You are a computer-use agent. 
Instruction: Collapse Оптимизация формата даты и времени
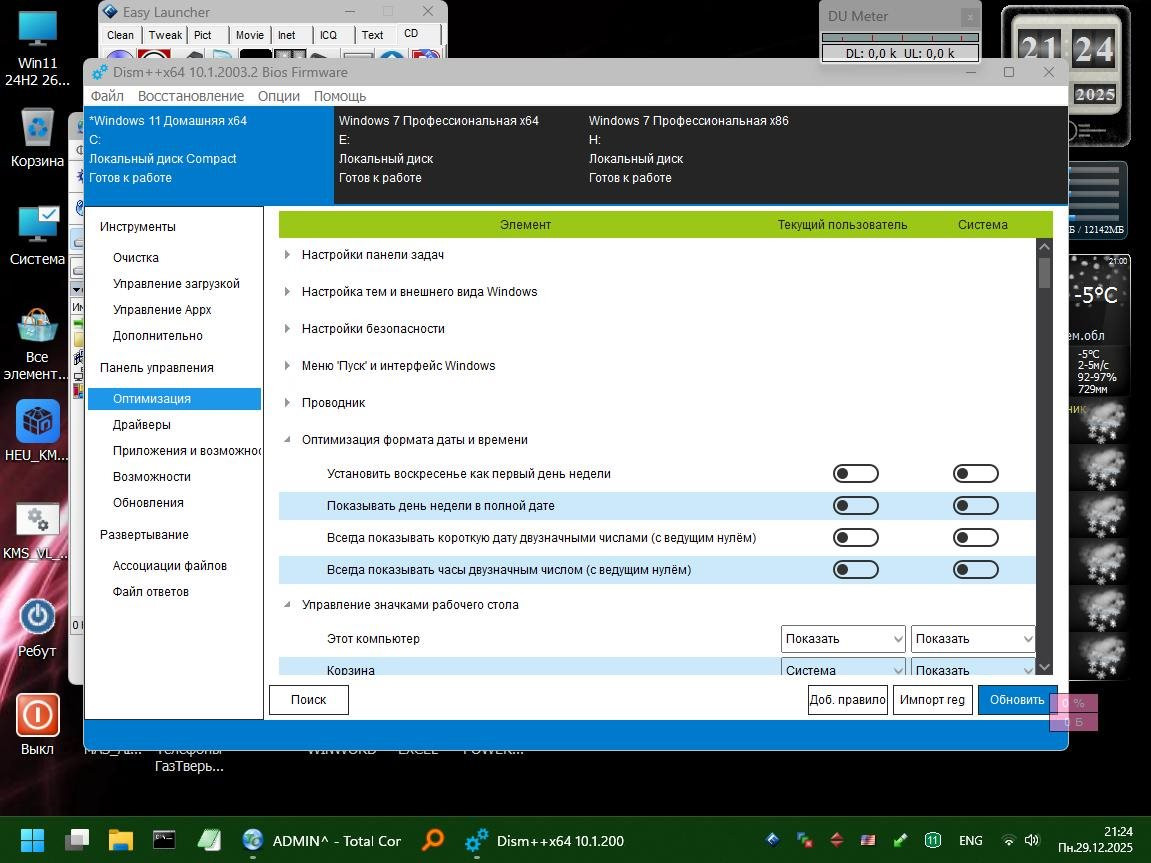coord(287,440)
